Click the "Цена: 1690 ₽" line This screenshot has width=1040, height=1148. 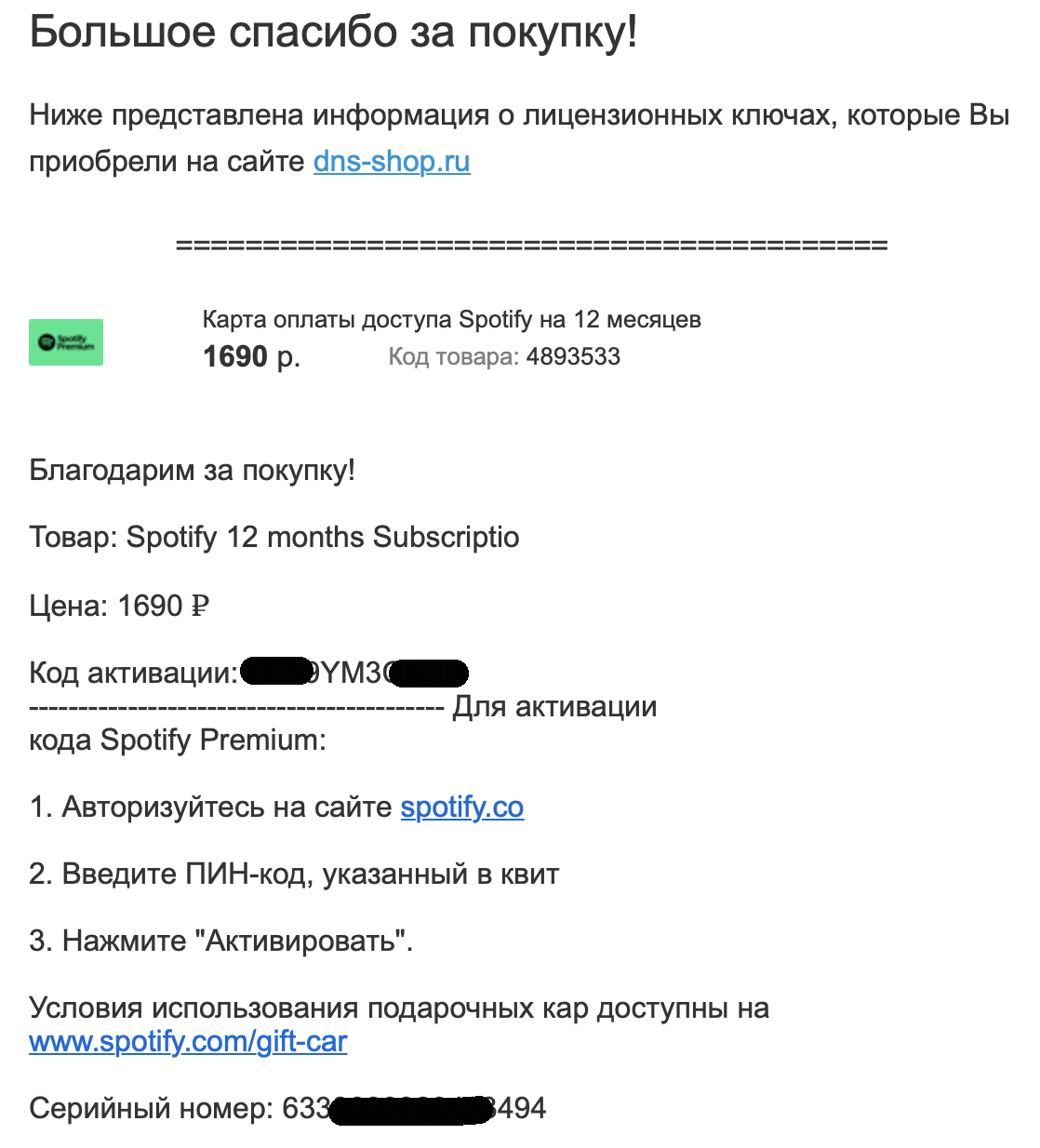coord(119,606)
